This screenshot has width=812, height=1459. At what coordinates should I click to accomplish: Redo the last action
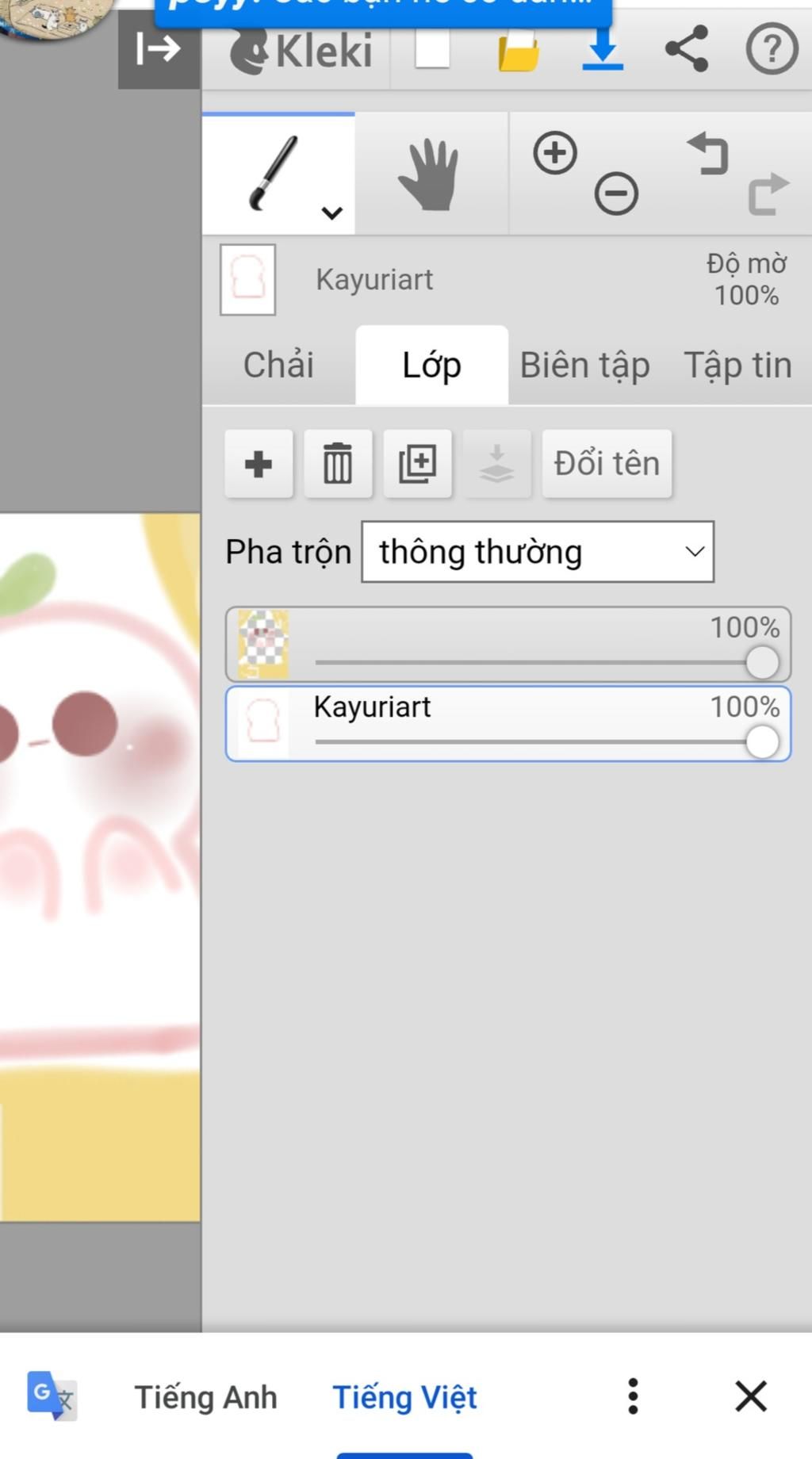pos(768,193)
